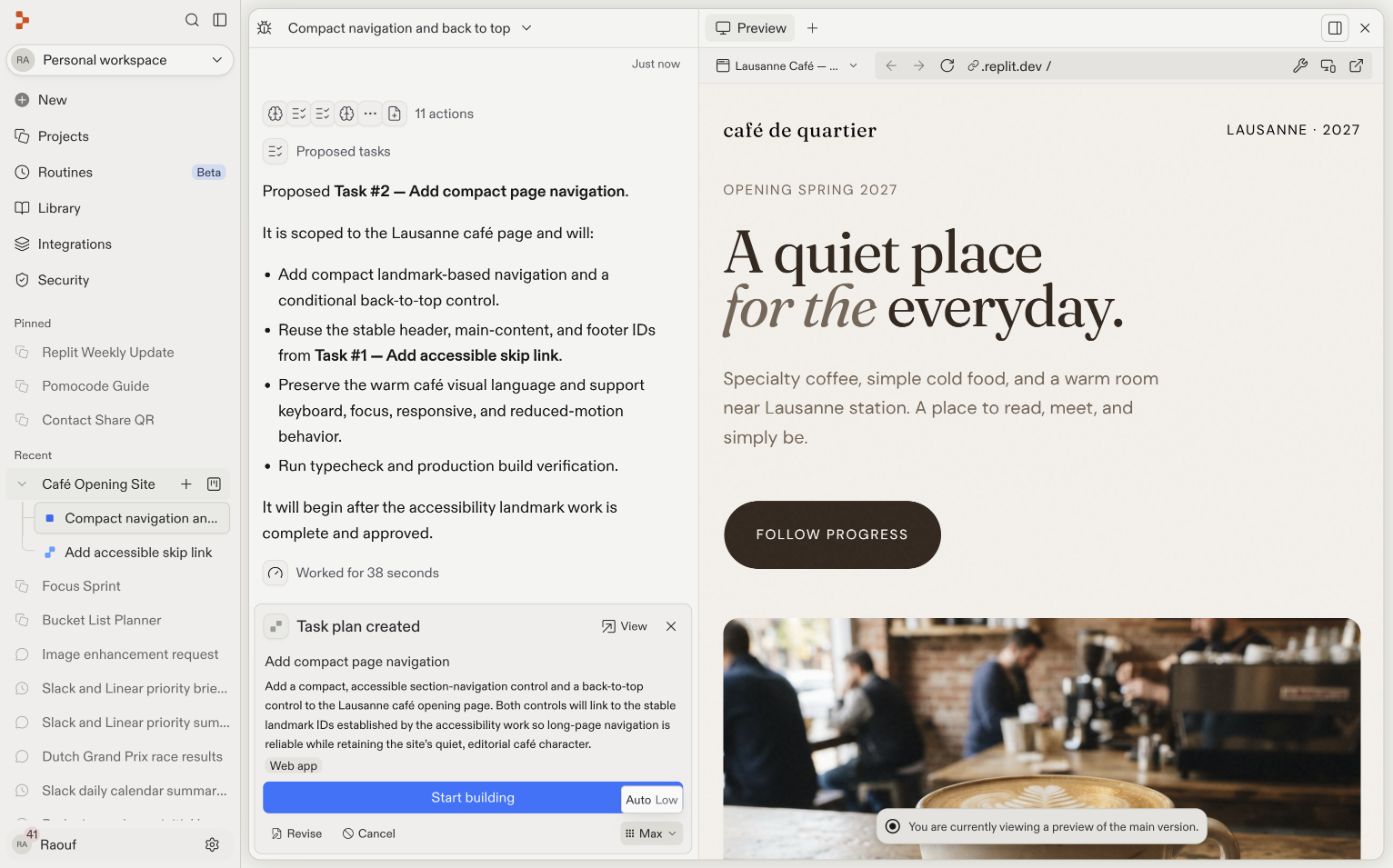This screenshot has height=868, width=1393.
Task: Open the device size selector icon
Action: click(x=1328, y=66)
